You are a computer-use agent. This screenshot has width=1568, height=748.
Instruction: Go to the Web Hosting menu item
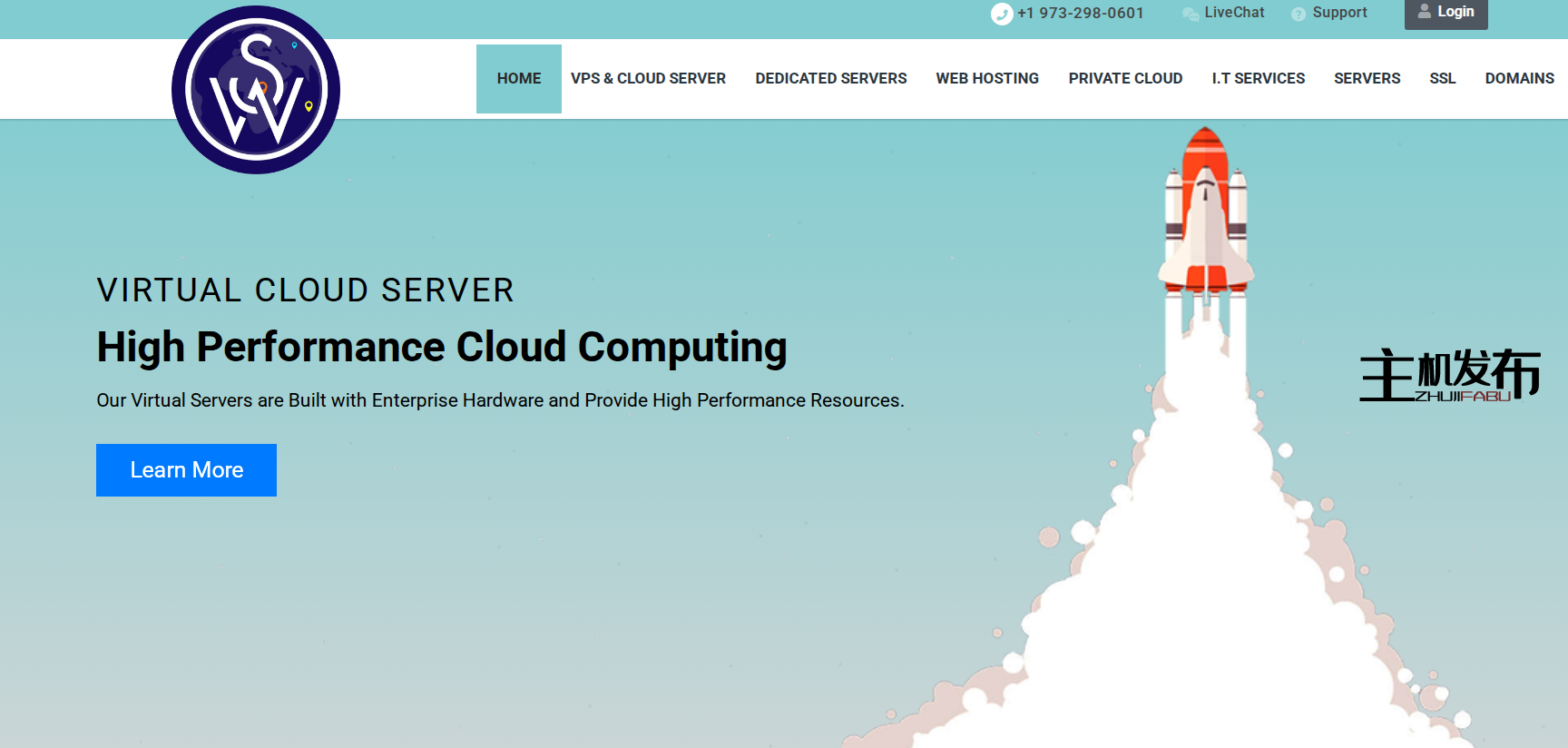(x=987, y=79)
